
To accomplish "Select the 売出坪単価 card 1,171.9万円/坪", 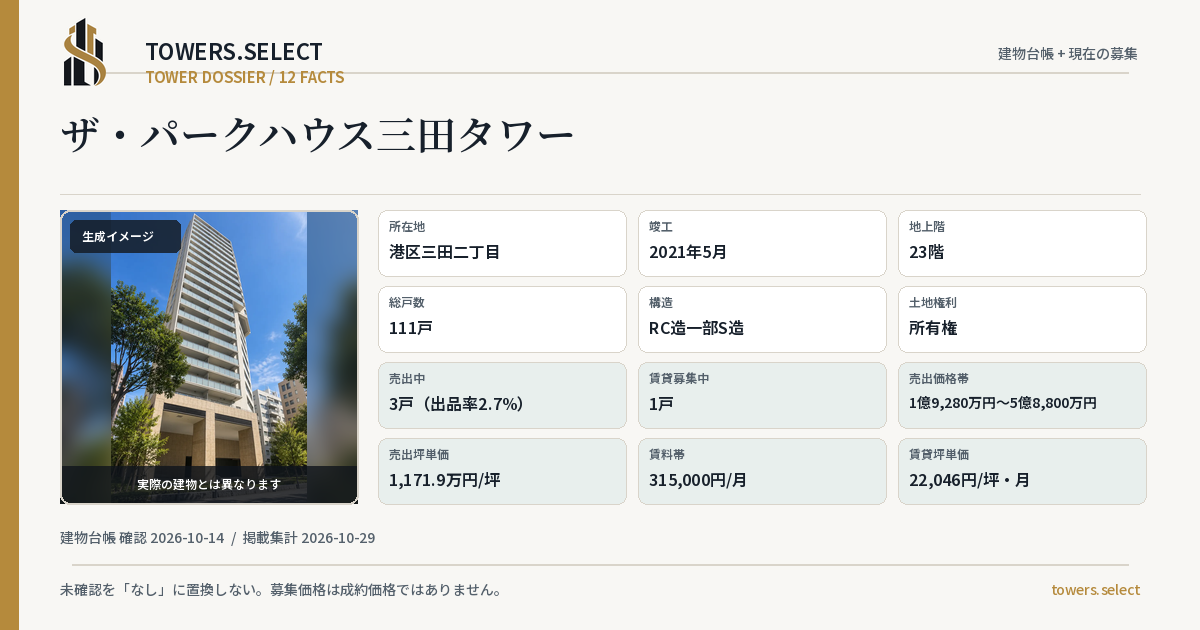I will 502,471.
